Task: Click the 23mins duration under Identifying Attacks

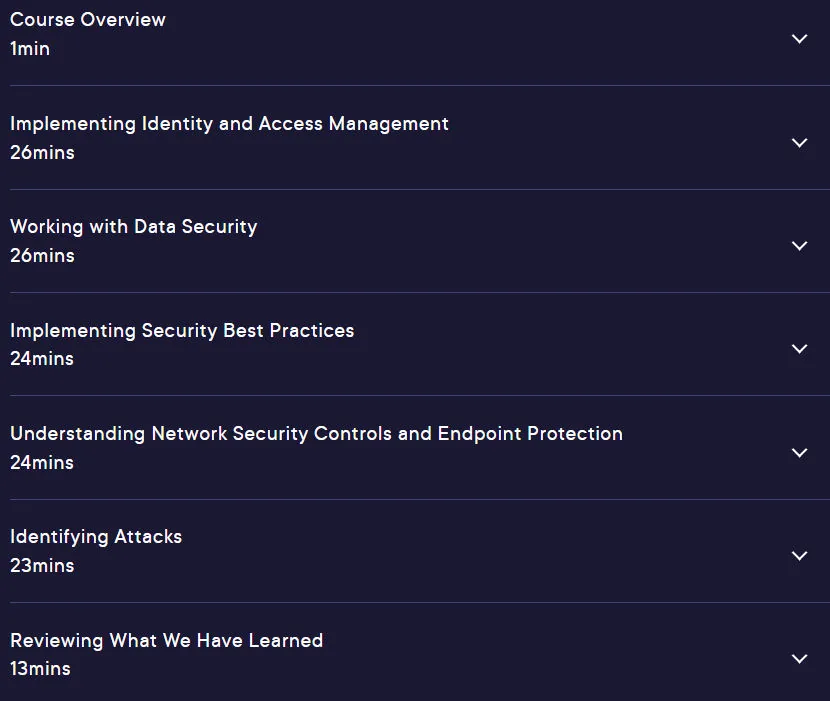Action: point(42,566)
